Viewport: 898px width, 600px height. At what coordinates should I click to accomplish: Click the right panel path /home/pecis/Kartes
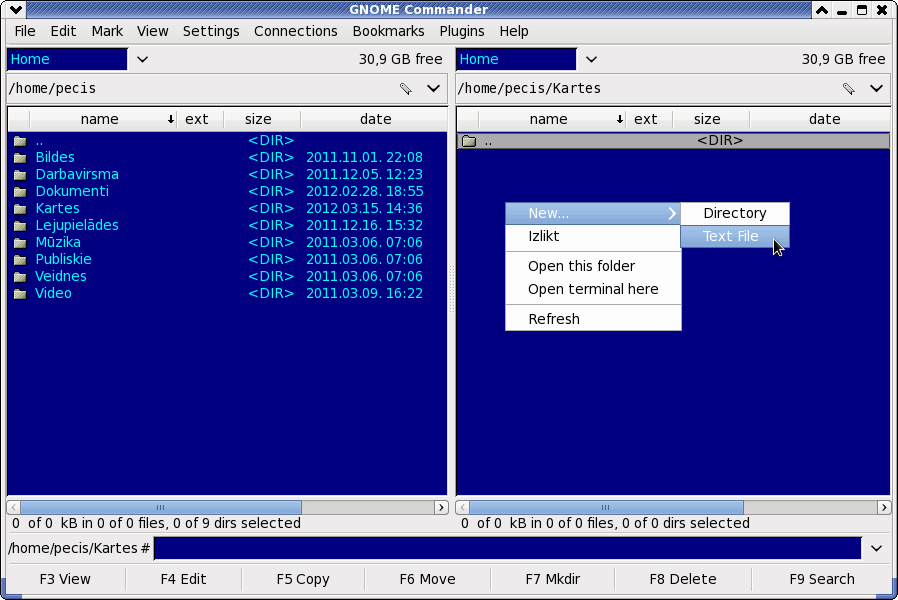pyautogui.click(x=529, y=89)
